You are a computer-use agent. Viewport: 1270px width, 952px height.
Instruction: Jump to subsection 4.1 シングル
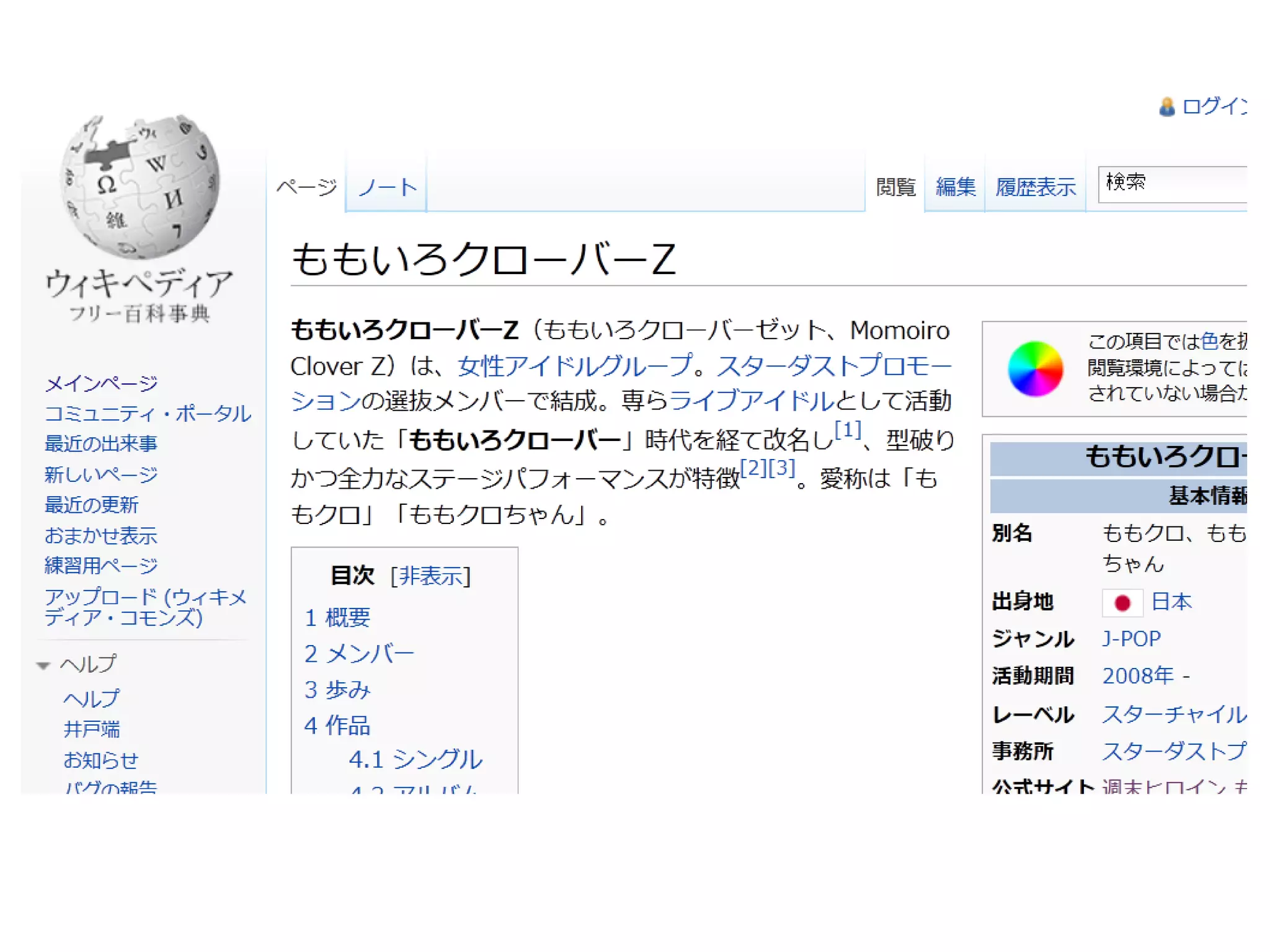tap(415, 759)
